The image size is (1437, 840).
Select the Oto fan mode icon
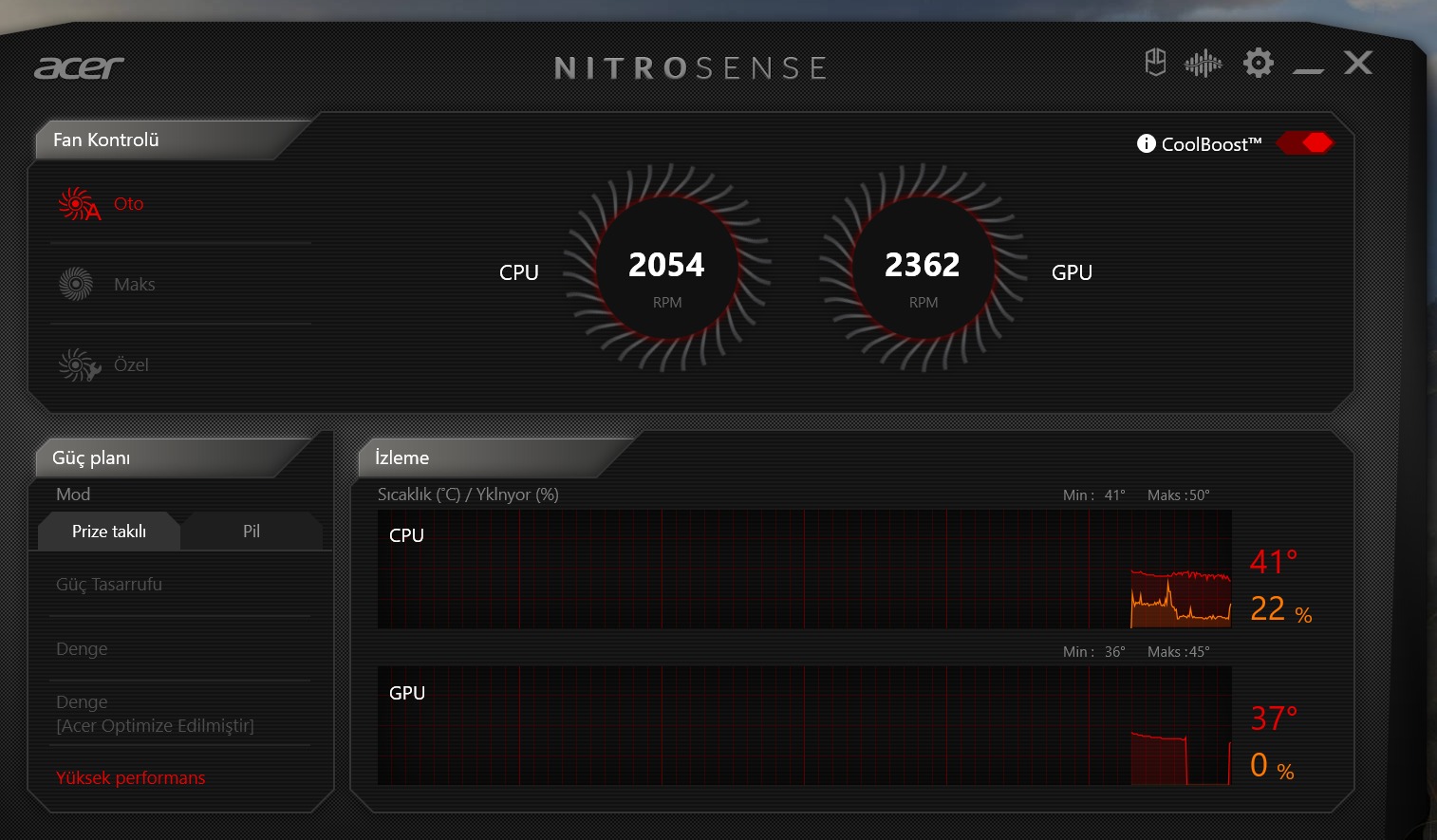(x=79, y=204)
